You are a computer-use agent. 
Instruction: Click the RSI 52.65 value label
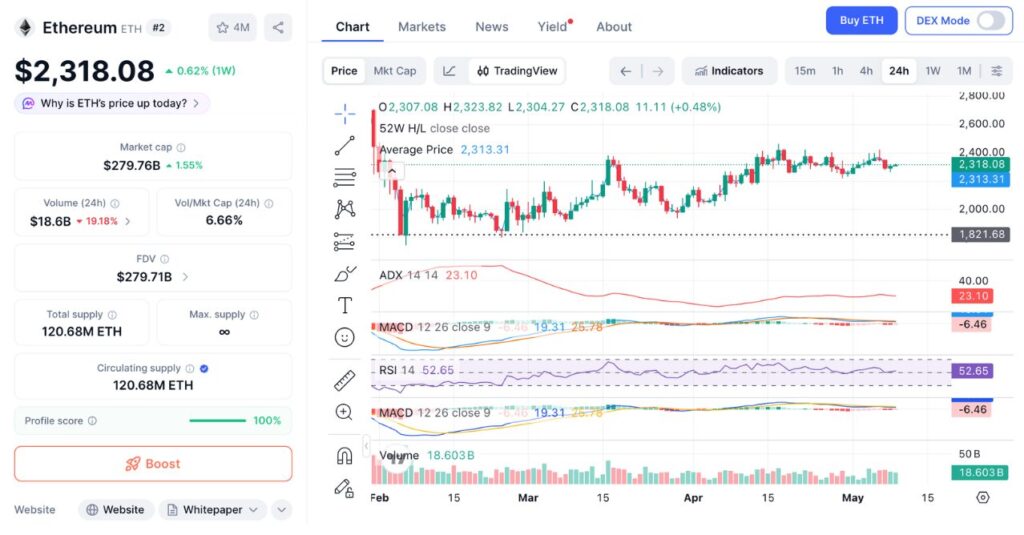pyautogui.click(x=973, y=370)
